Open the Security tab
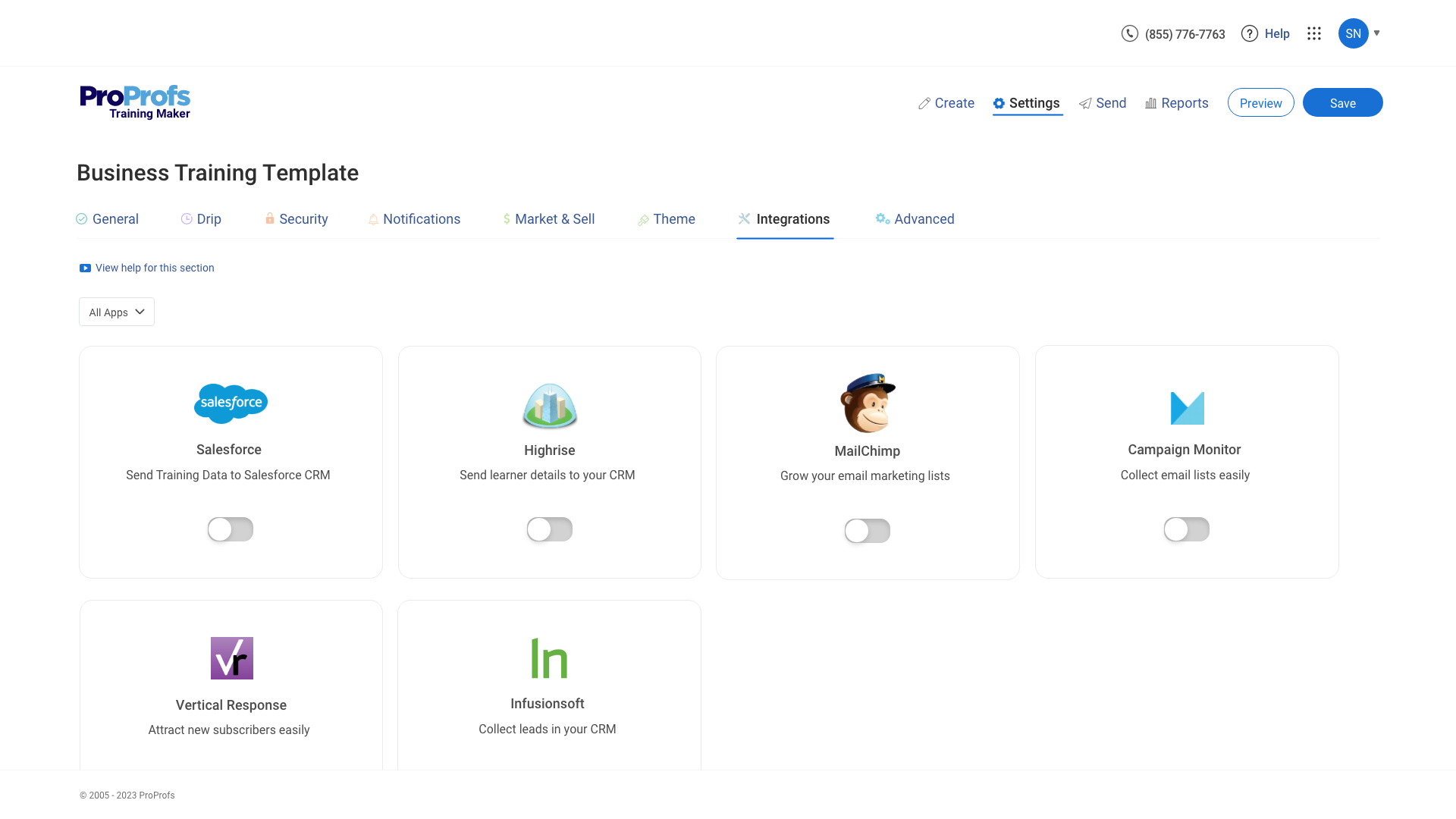The height and width of the screenshot is (819, 1456). 297,219
